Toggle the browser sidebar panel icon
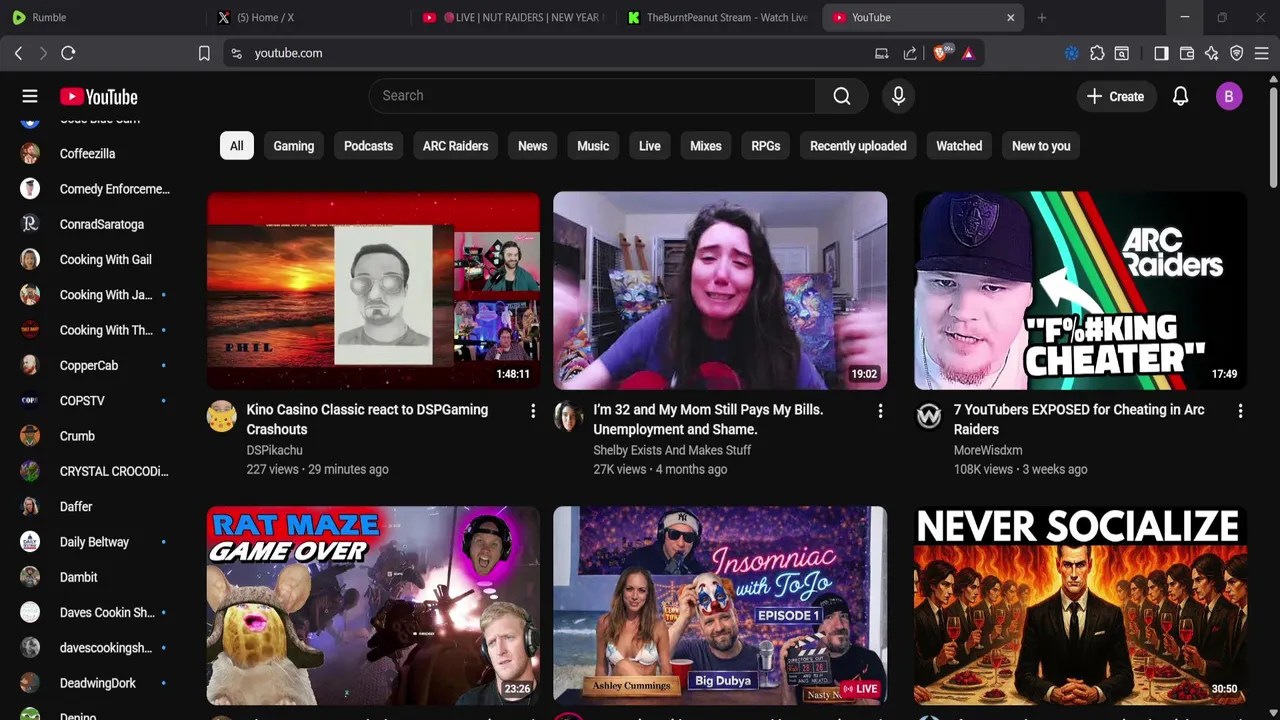This screenshot has width=1280, height=720. (x=1161, y=53)
